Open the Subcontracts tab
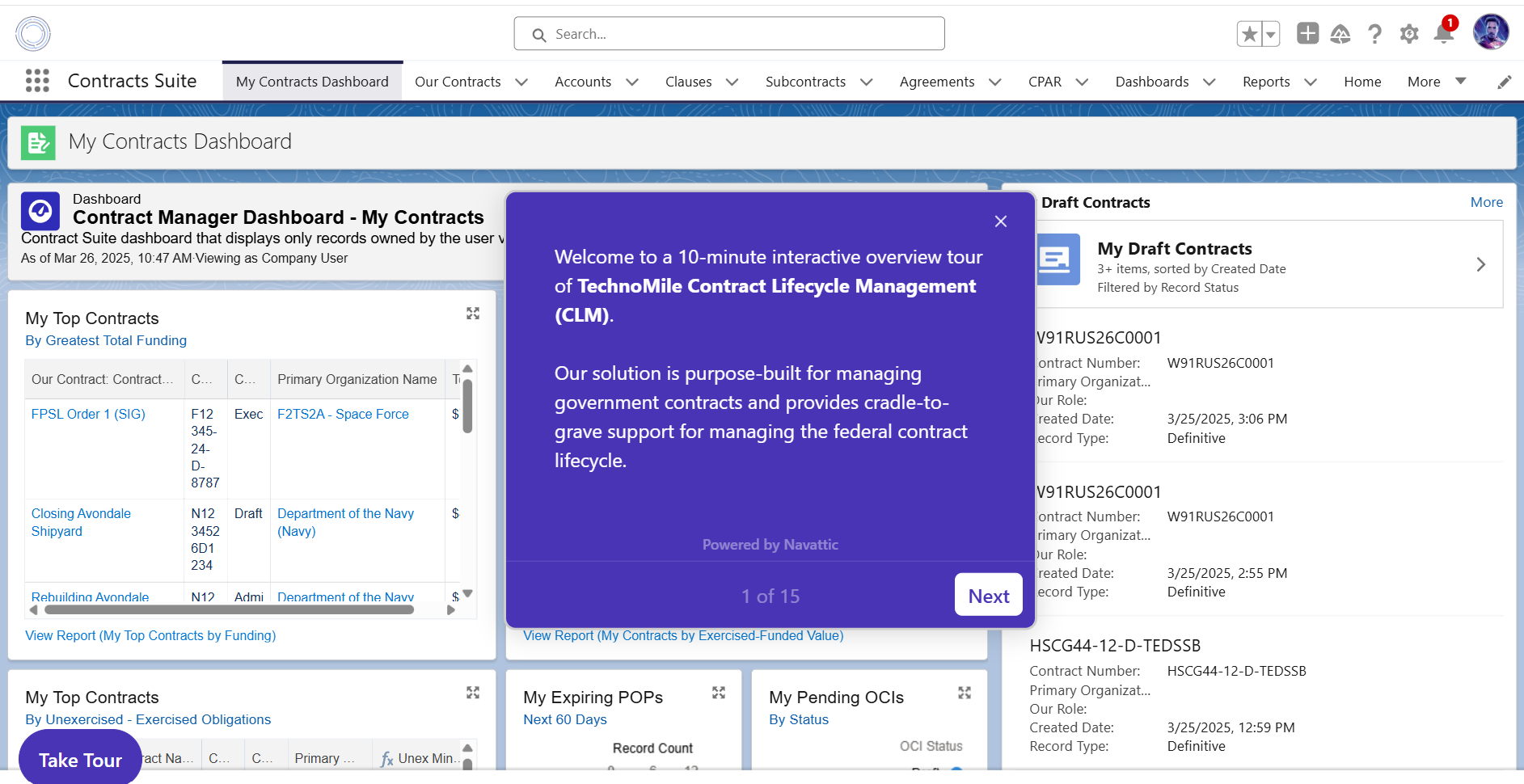The height and width of the screenshot is (784, 1524). click(805, 82)
